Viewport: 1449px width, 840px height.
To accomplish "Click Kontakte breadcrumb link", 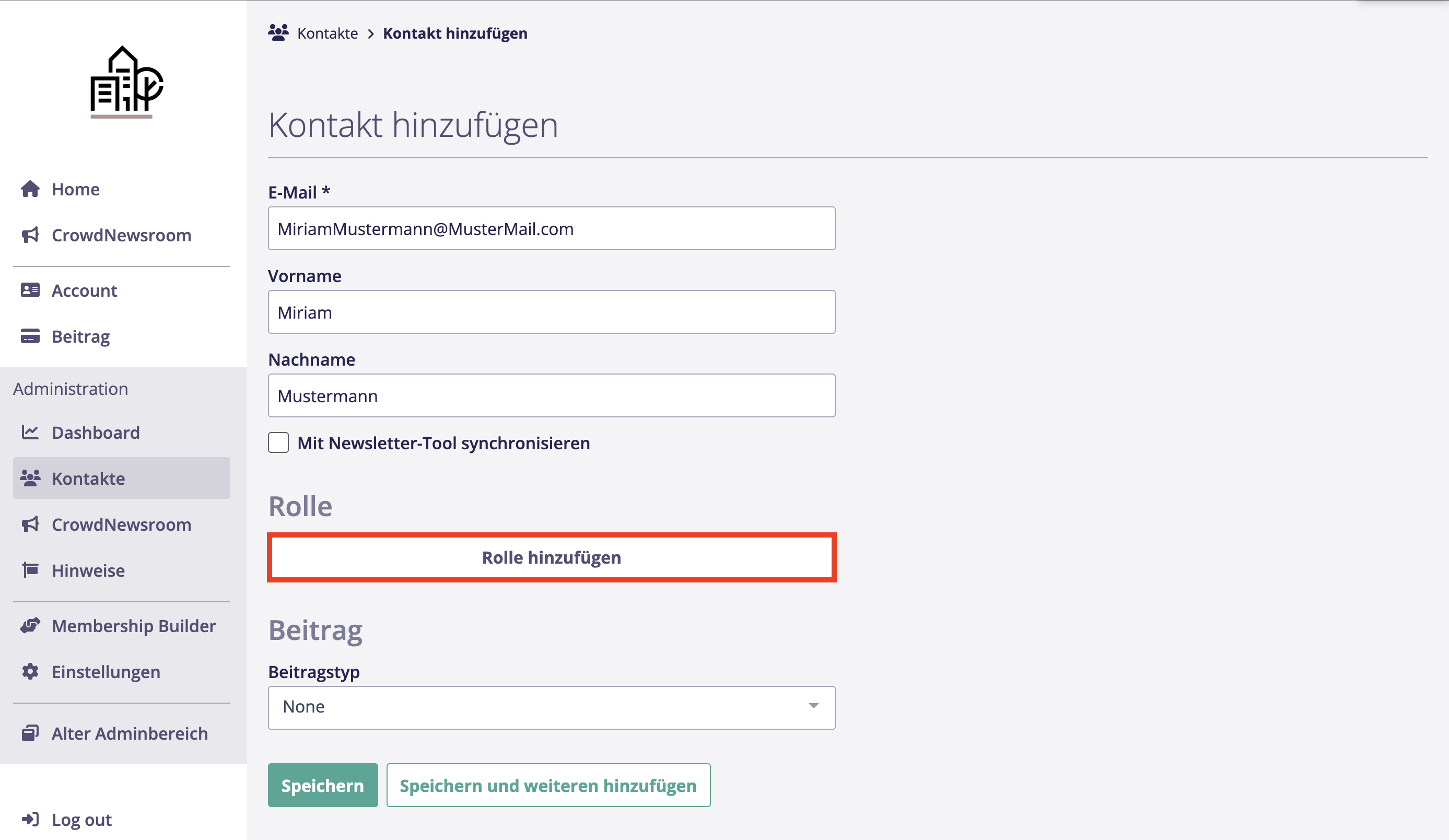I will (327, 33).
